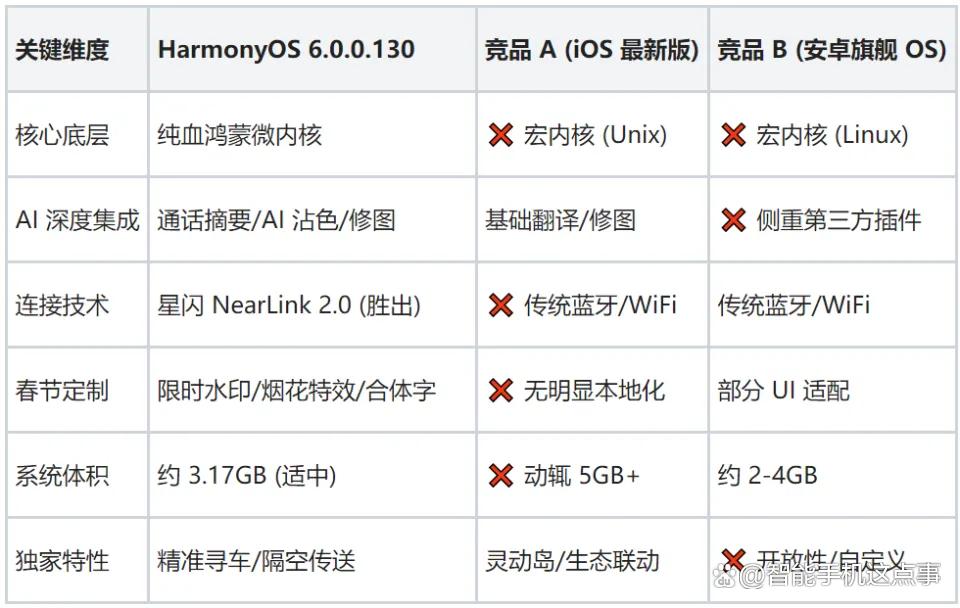Click the red X beside 动辄 5GB+

coord(501,475)
